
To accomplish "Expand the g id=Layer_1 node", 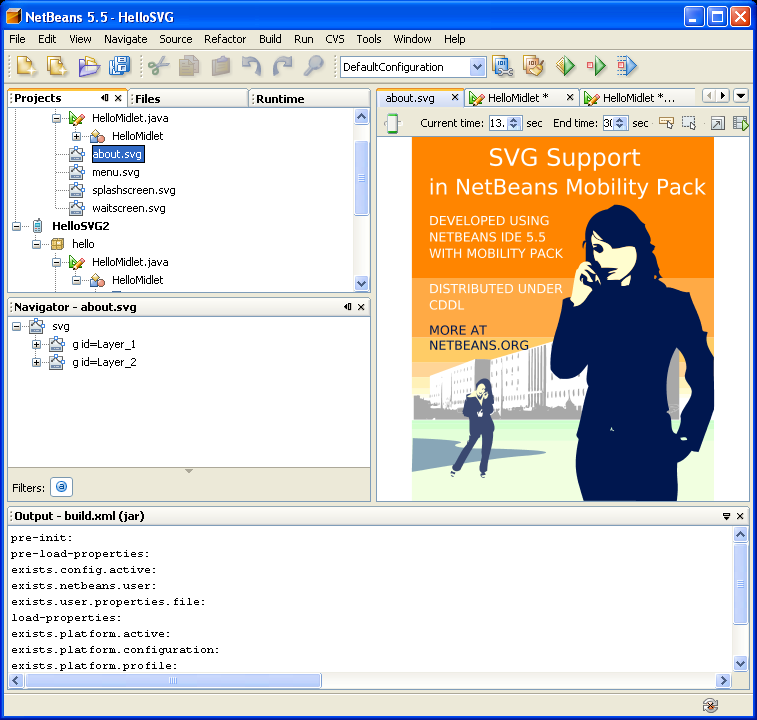I will tap(36, 344).
